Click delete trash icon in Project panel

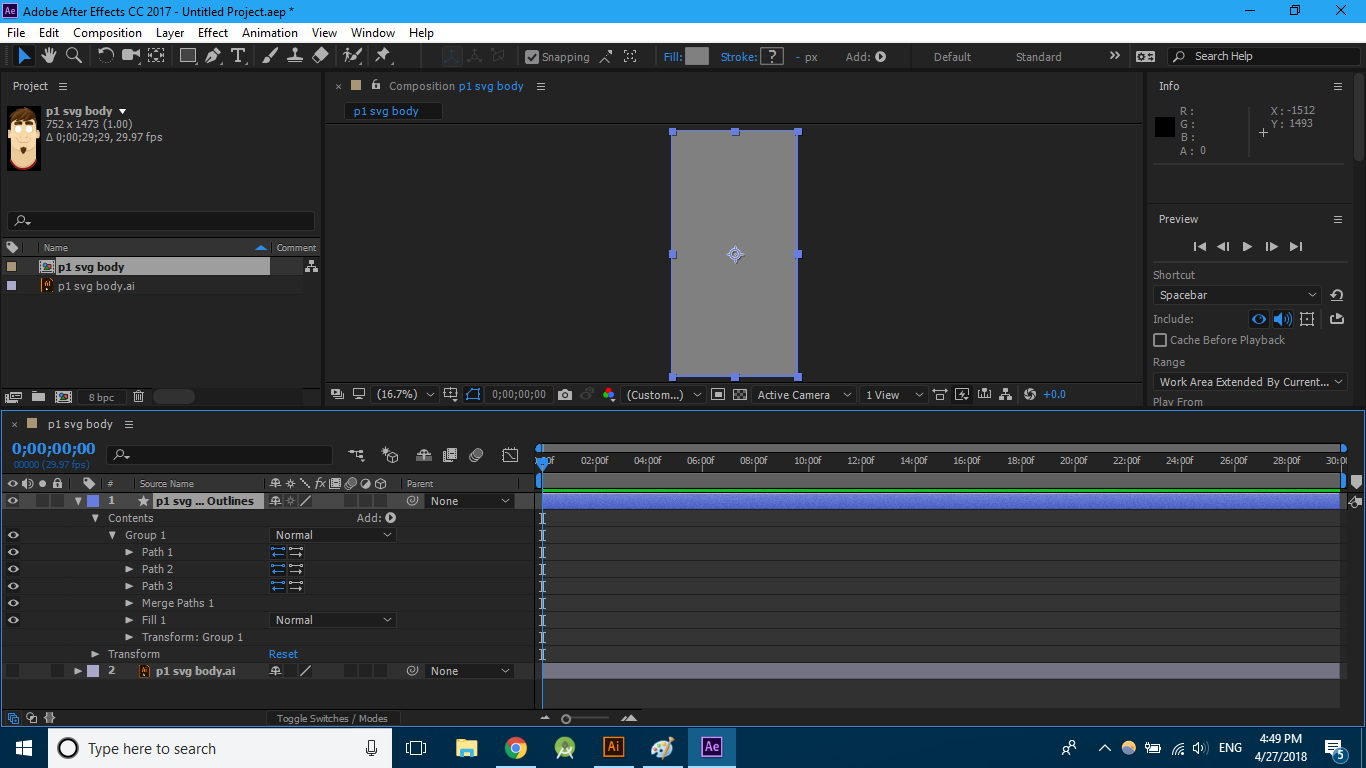click(x=138, y=397)
